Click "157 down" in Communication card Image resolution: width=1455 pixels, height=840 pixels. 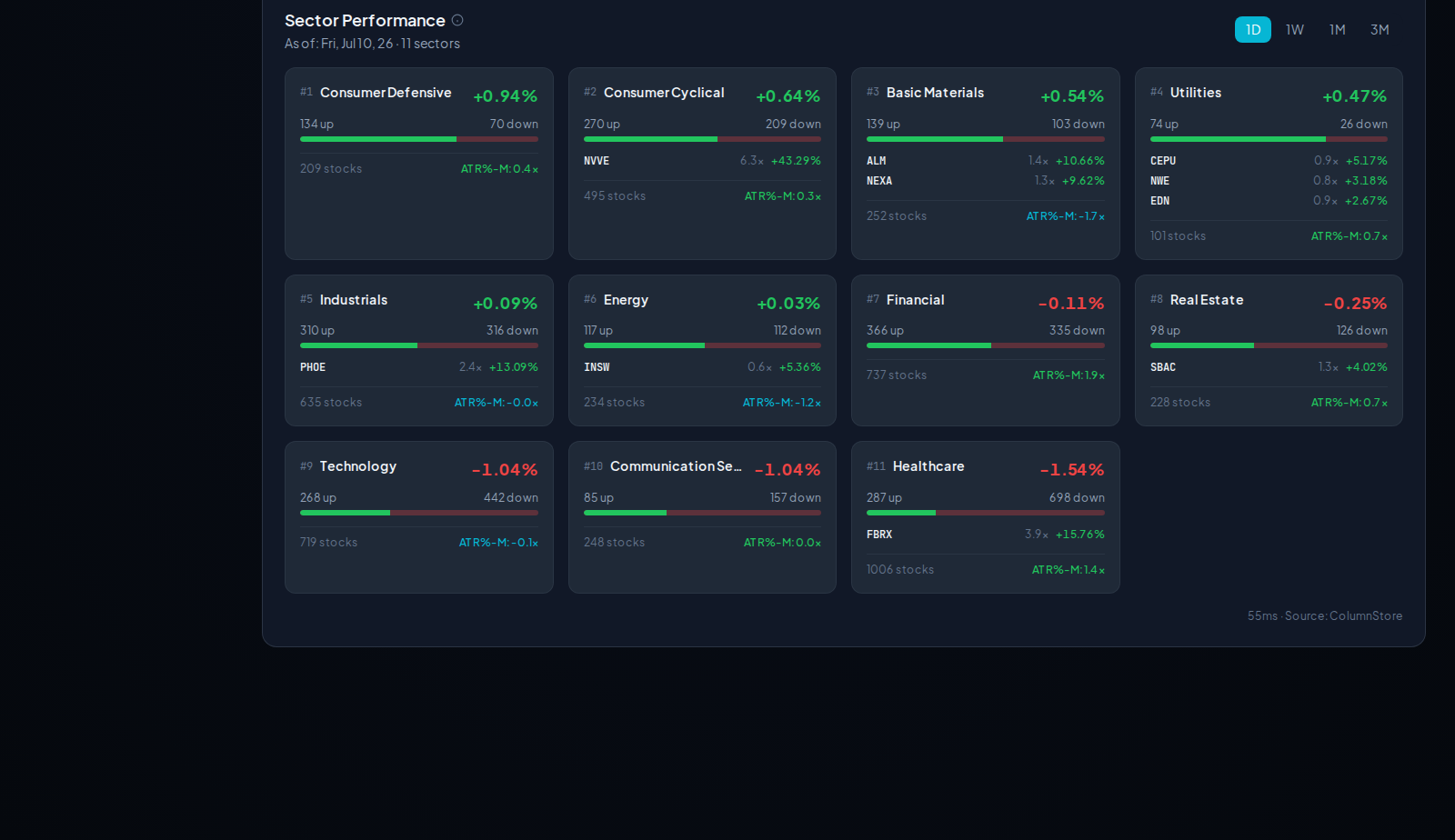click(796, 498)
